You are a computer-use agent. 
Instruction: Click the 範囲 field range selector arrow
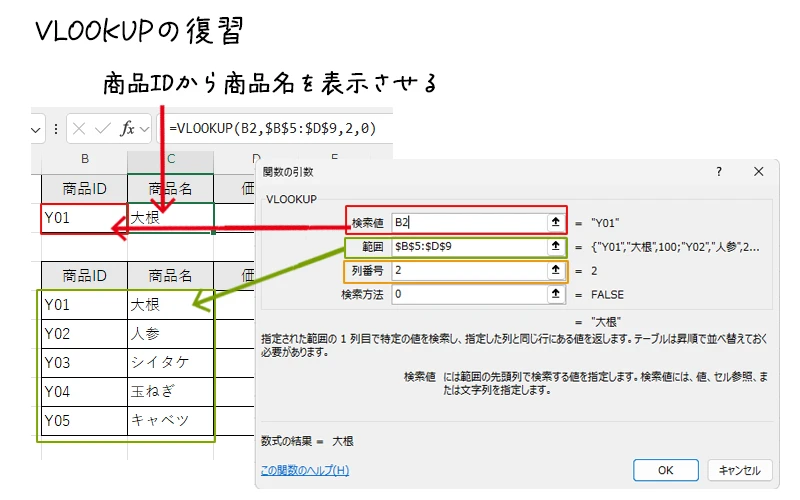tap(556, 246)
